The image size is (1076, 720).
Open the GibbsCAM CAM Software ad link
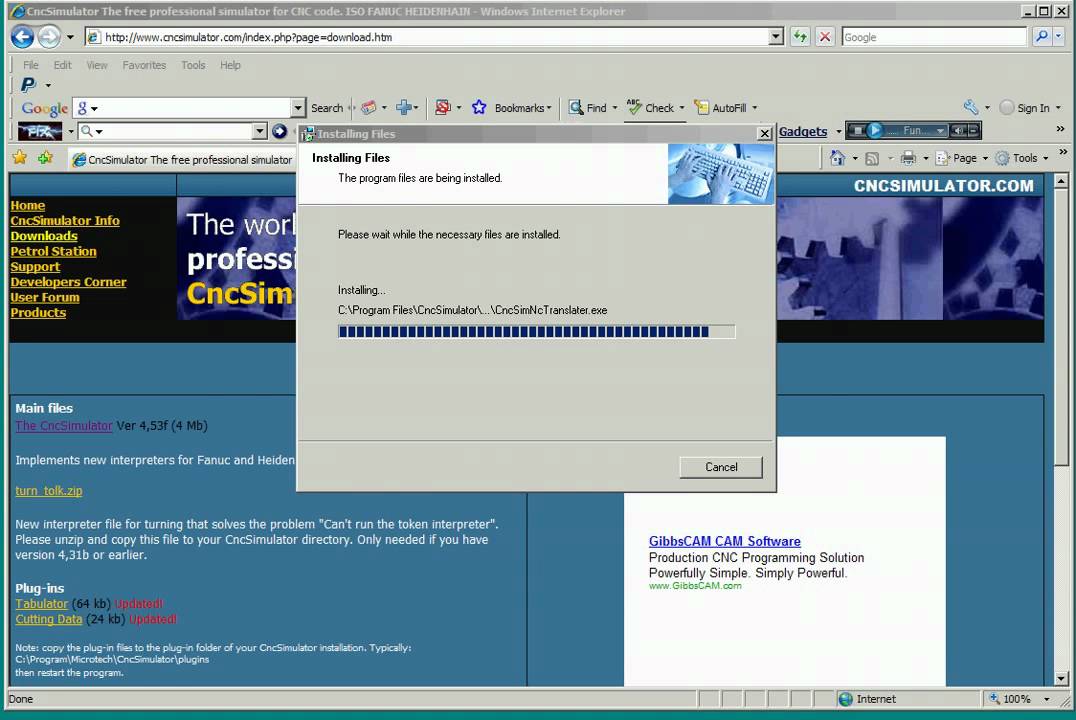click(725, 542)
